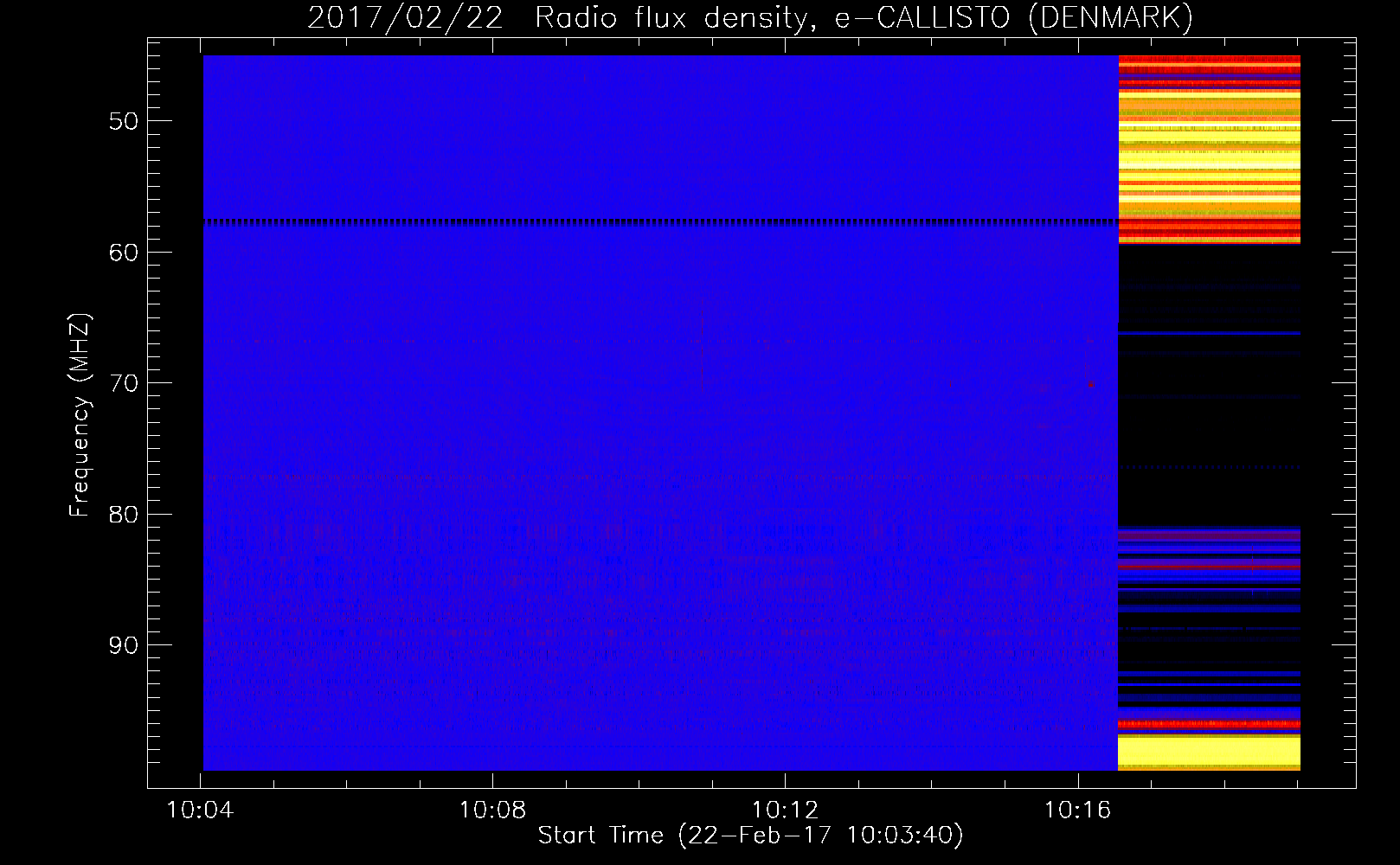
Task: Click the '60' frequency tick label
Action: [124, 253]
